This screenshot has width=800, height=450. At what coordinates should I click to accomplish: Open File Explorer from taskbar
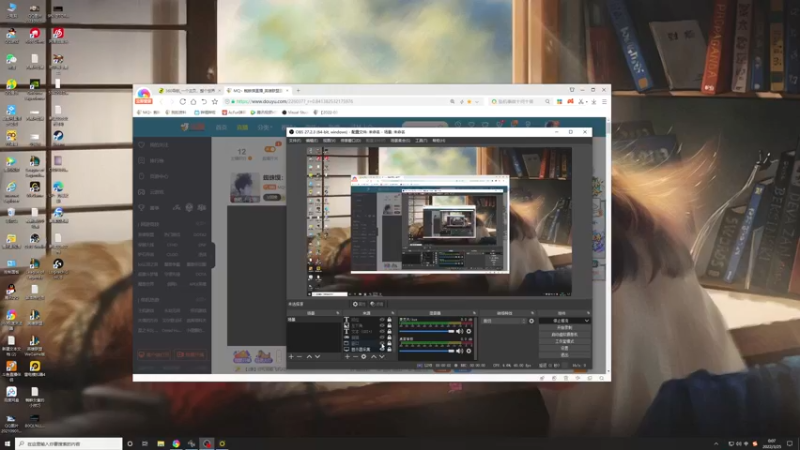click(161, 444)
